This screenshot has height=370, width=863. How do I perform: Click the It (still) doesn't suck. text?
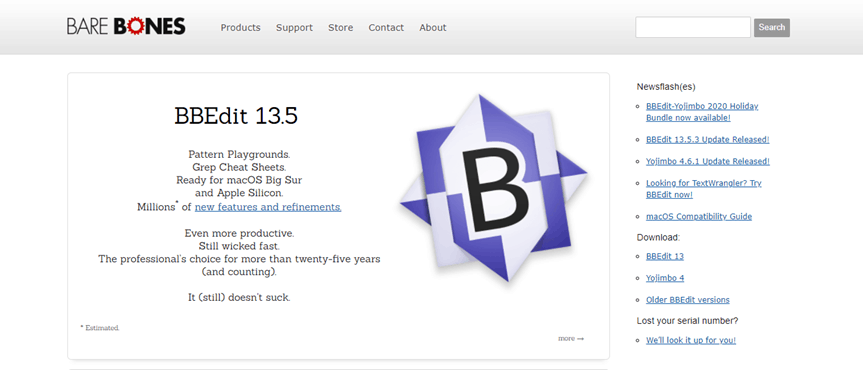pyautogui.click(x=239, y=297)
